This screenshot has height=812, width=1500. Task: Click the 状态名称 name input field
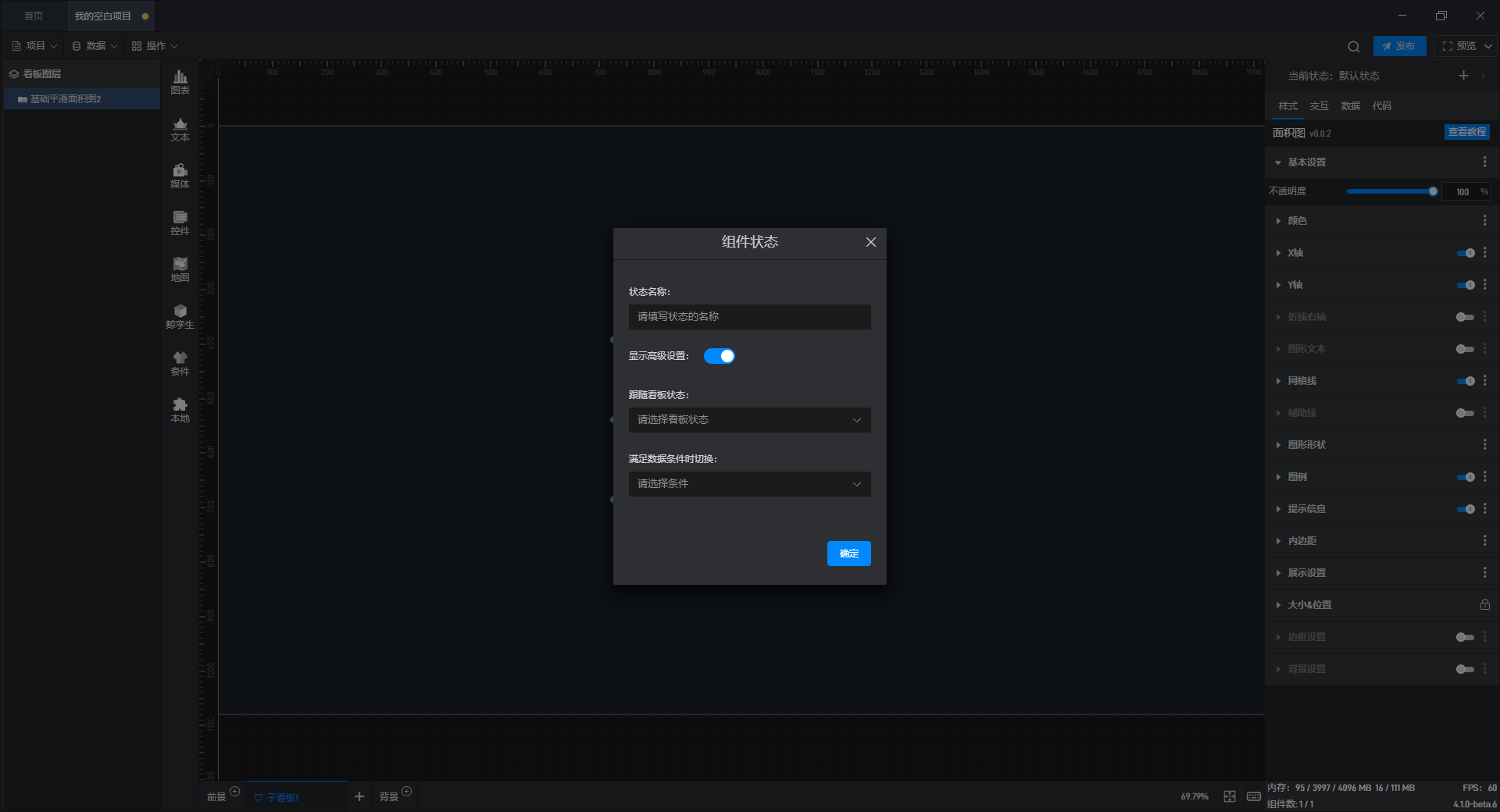point(749,317)
